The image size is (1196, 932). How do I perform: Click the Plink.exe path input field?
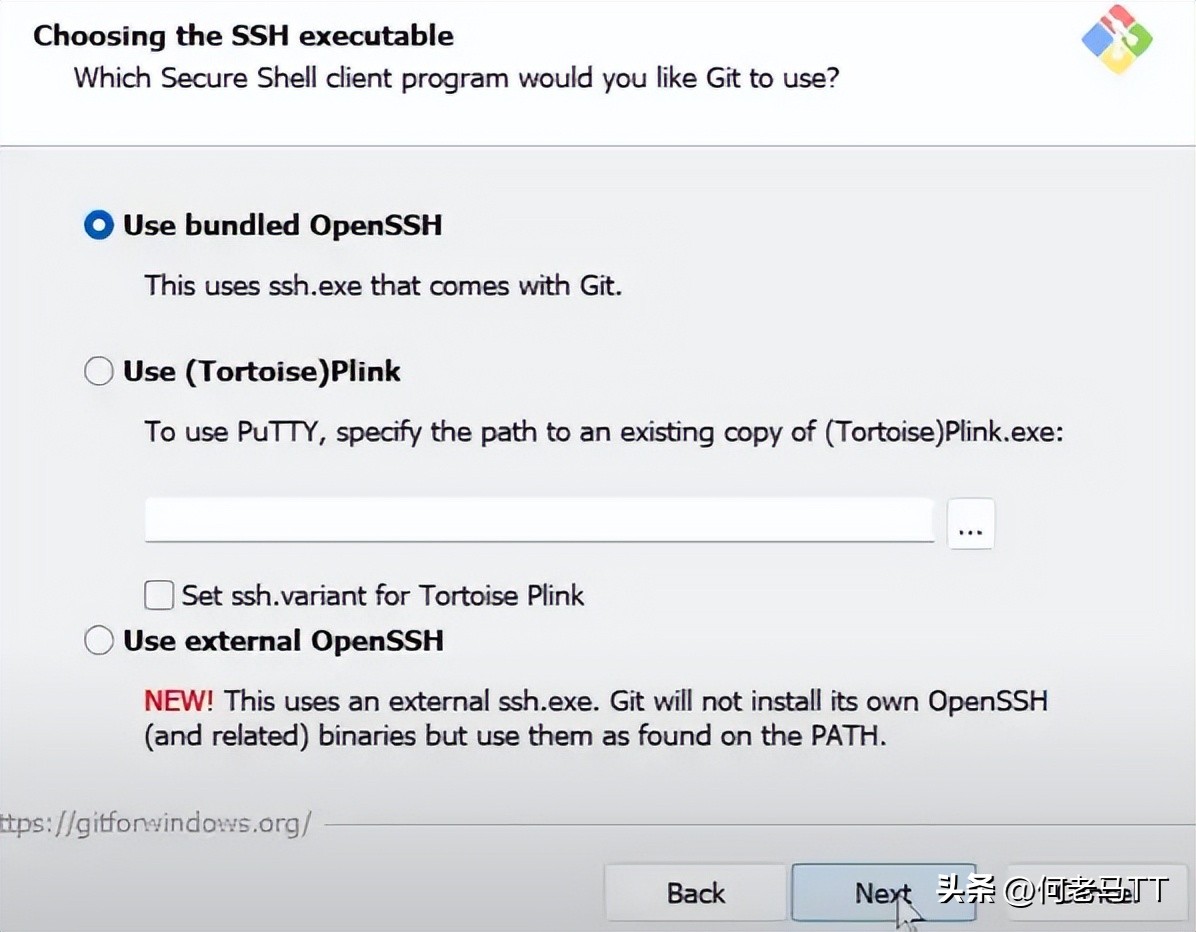[x=538, y=521]
